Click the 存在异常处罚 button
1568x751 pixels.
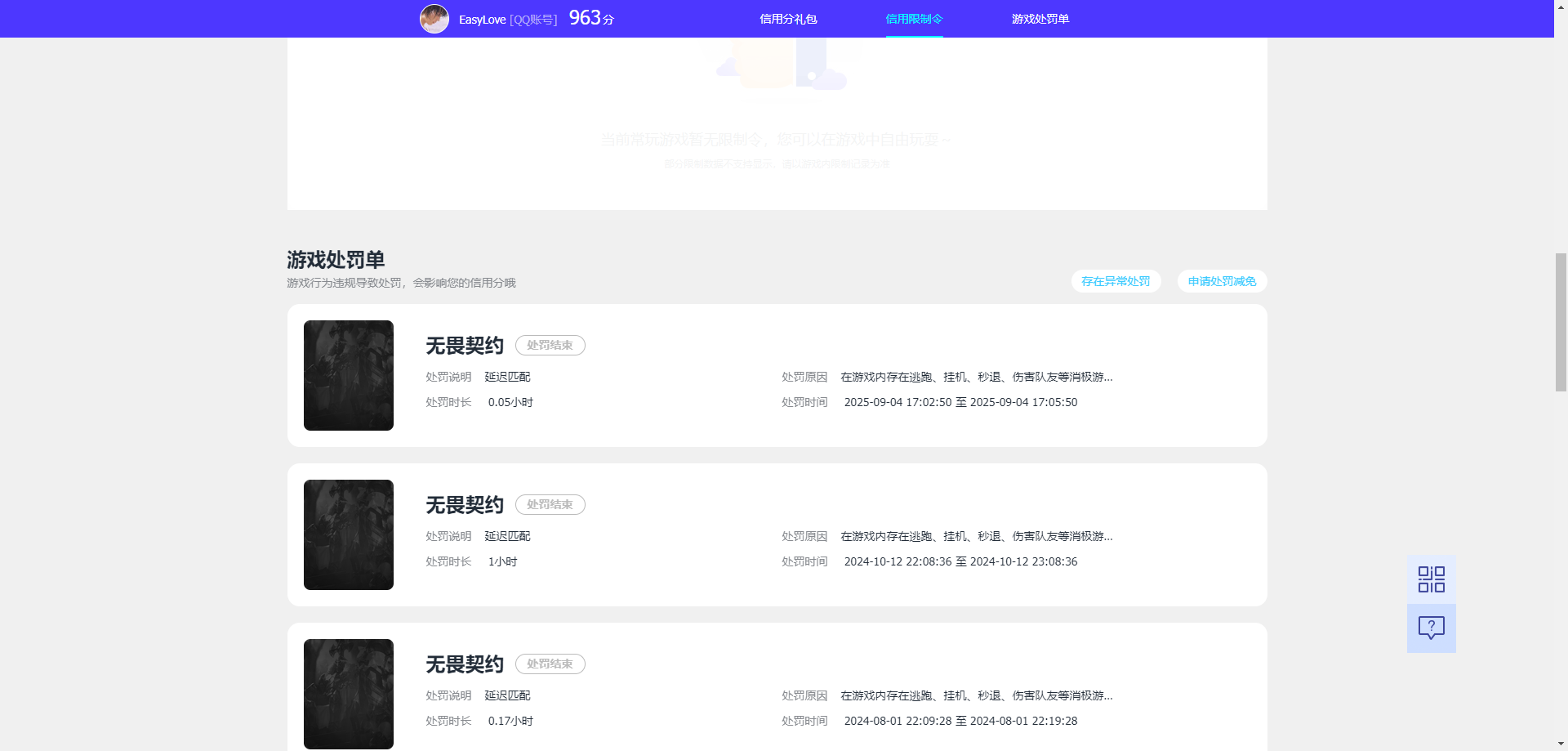click(1116, 280)
